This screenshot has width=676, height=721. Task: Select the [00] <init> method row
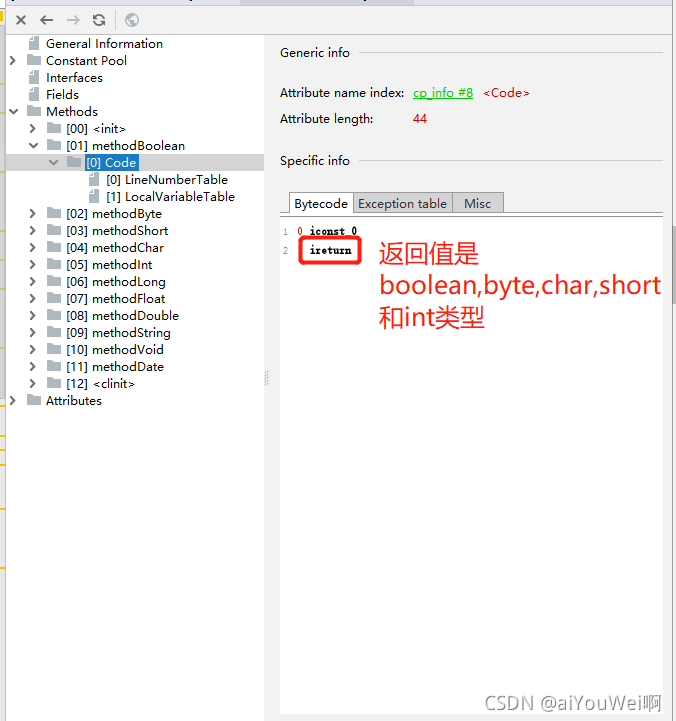pos(96,129)
